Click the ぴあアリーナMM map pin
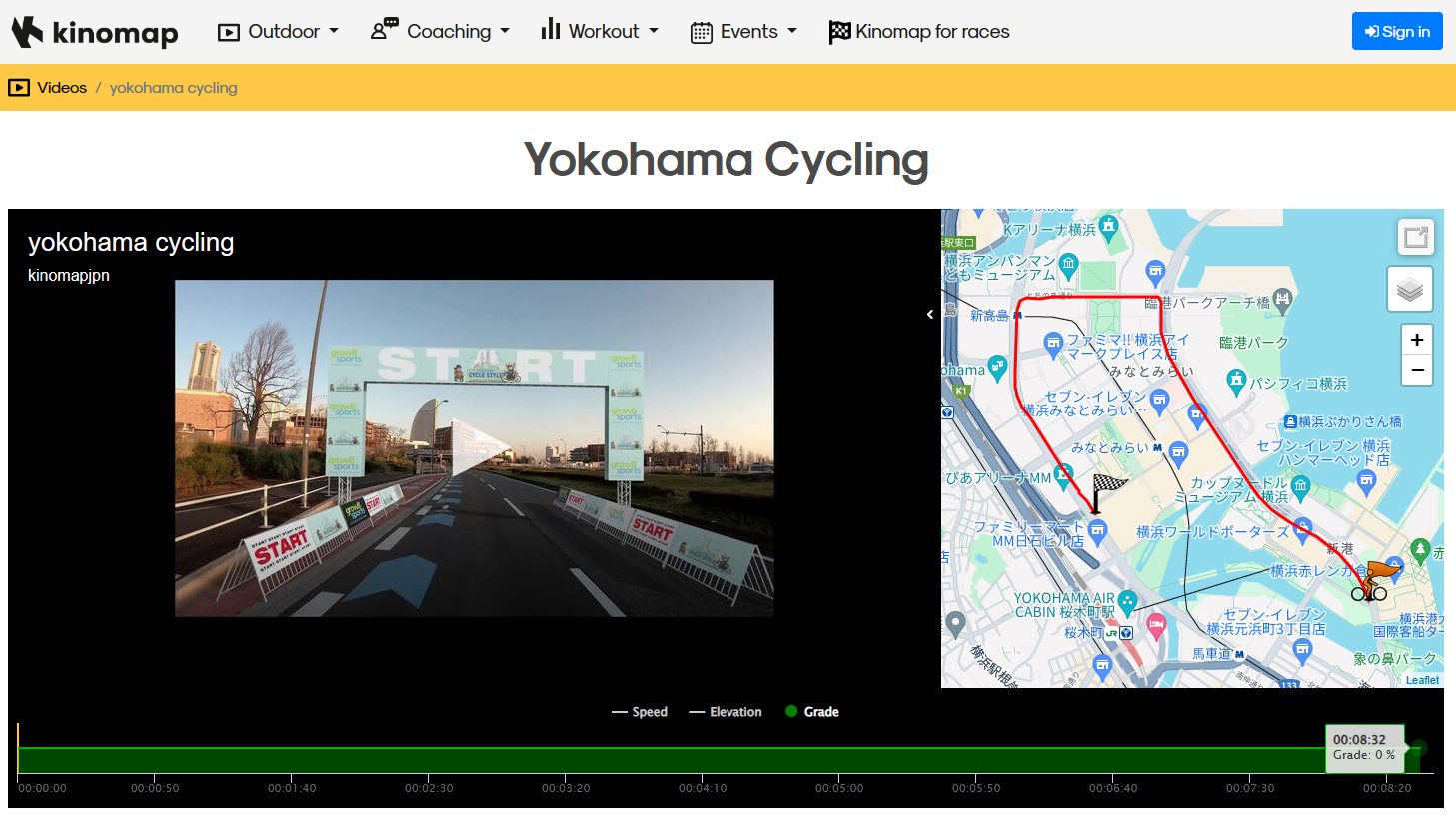Image resolution: width=1456 pixels, height=817 pixels. pos(1064,475)
